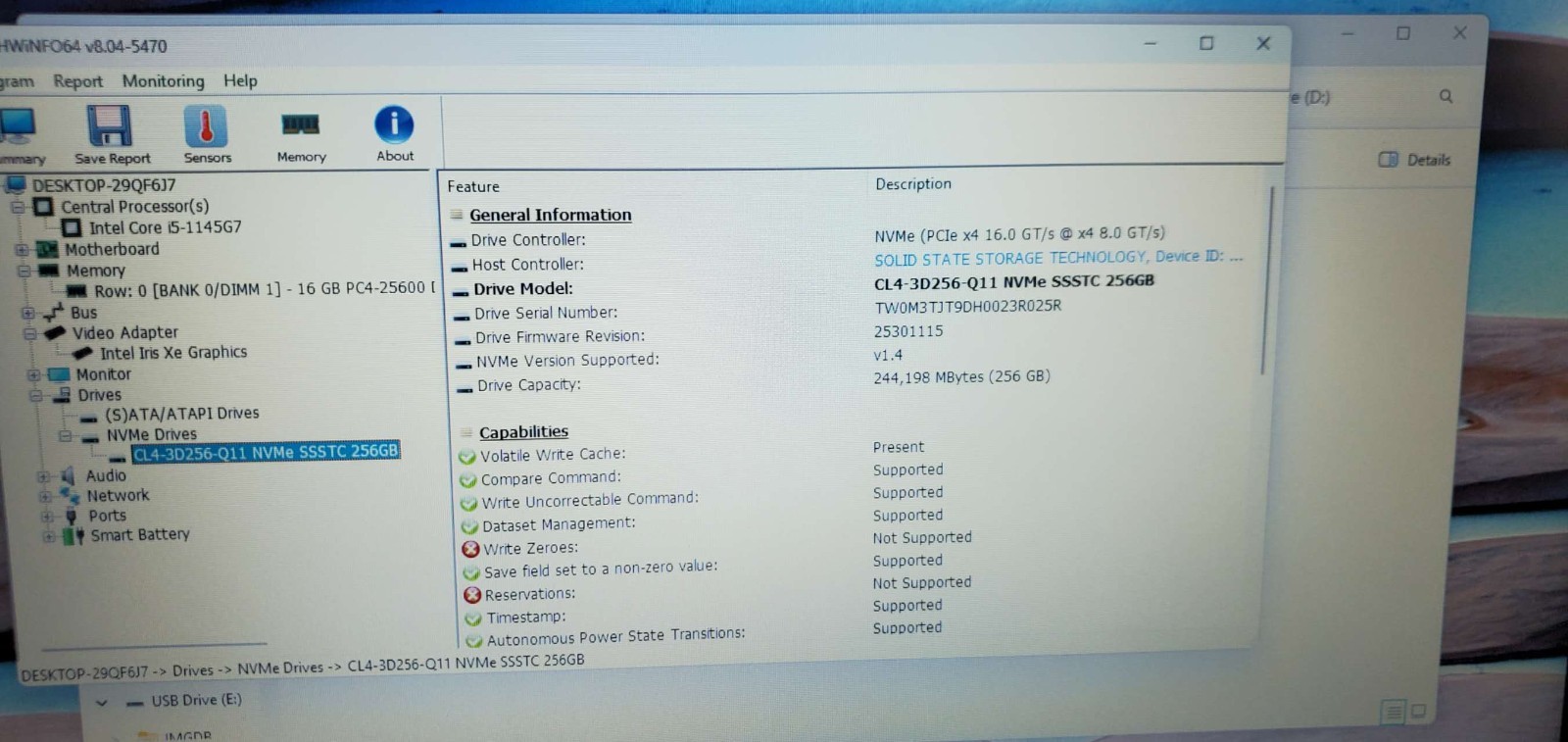1568x742 pixels.
Task: Click the details pane vertical scrollbar
Action: click(x=1266, y=279)
